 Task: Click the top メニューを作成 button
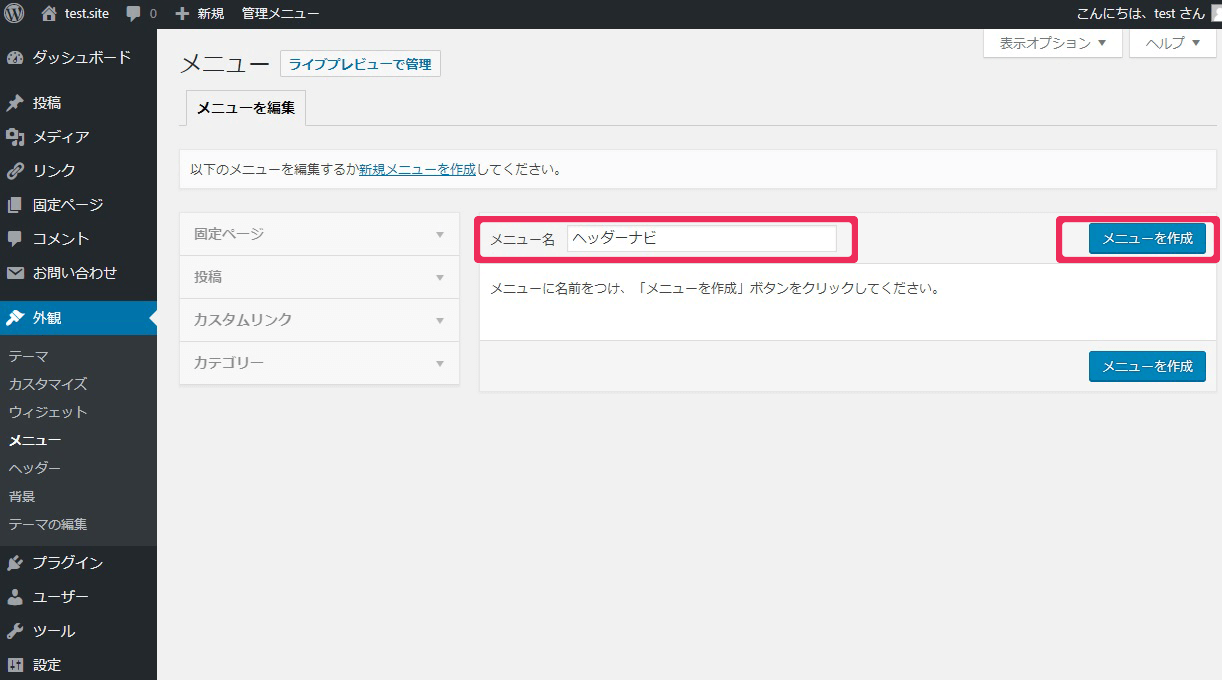point(1147,239)
